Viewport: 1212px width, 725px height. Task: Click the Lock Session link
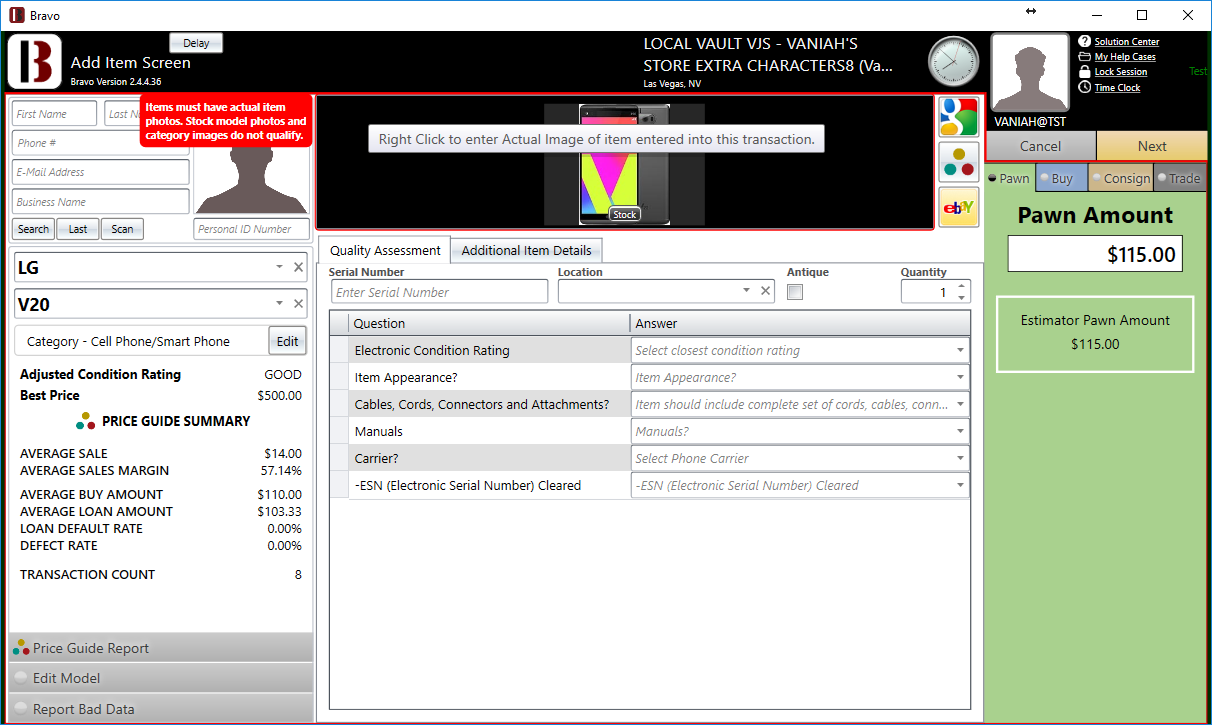click(1121, 72)
